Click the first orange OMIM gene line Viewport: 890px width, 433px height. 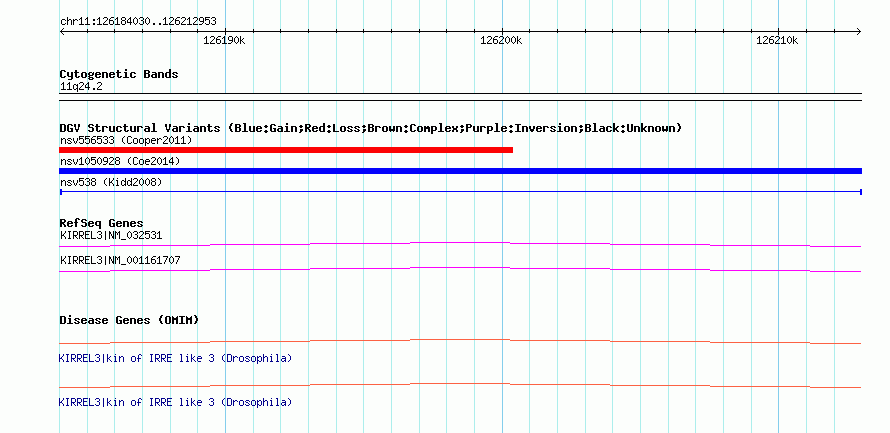pos(460,342)
